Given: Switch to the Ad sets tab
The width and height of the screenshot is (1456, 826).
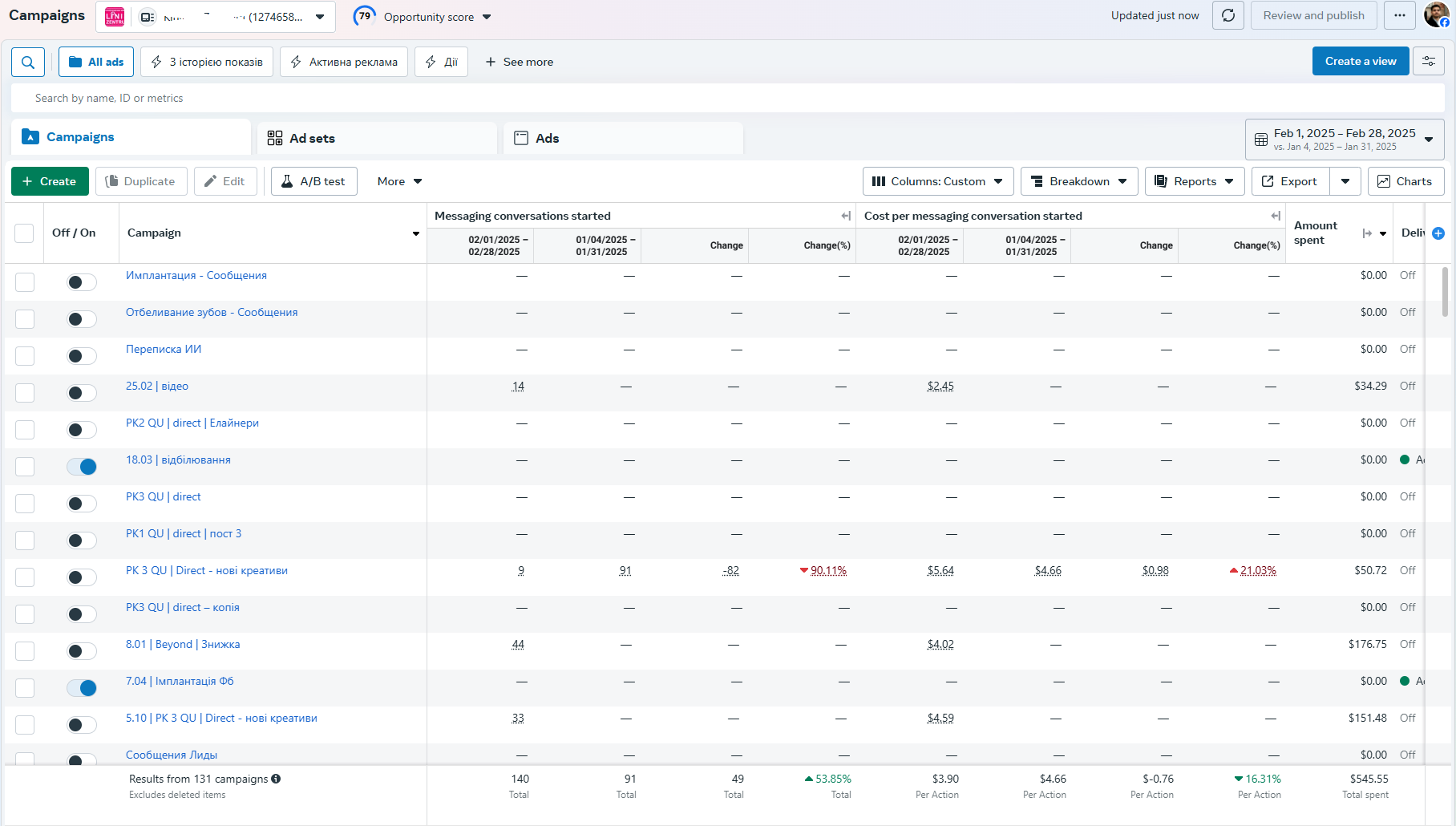Looking at the screenshot, I should (x=377, y=138).
